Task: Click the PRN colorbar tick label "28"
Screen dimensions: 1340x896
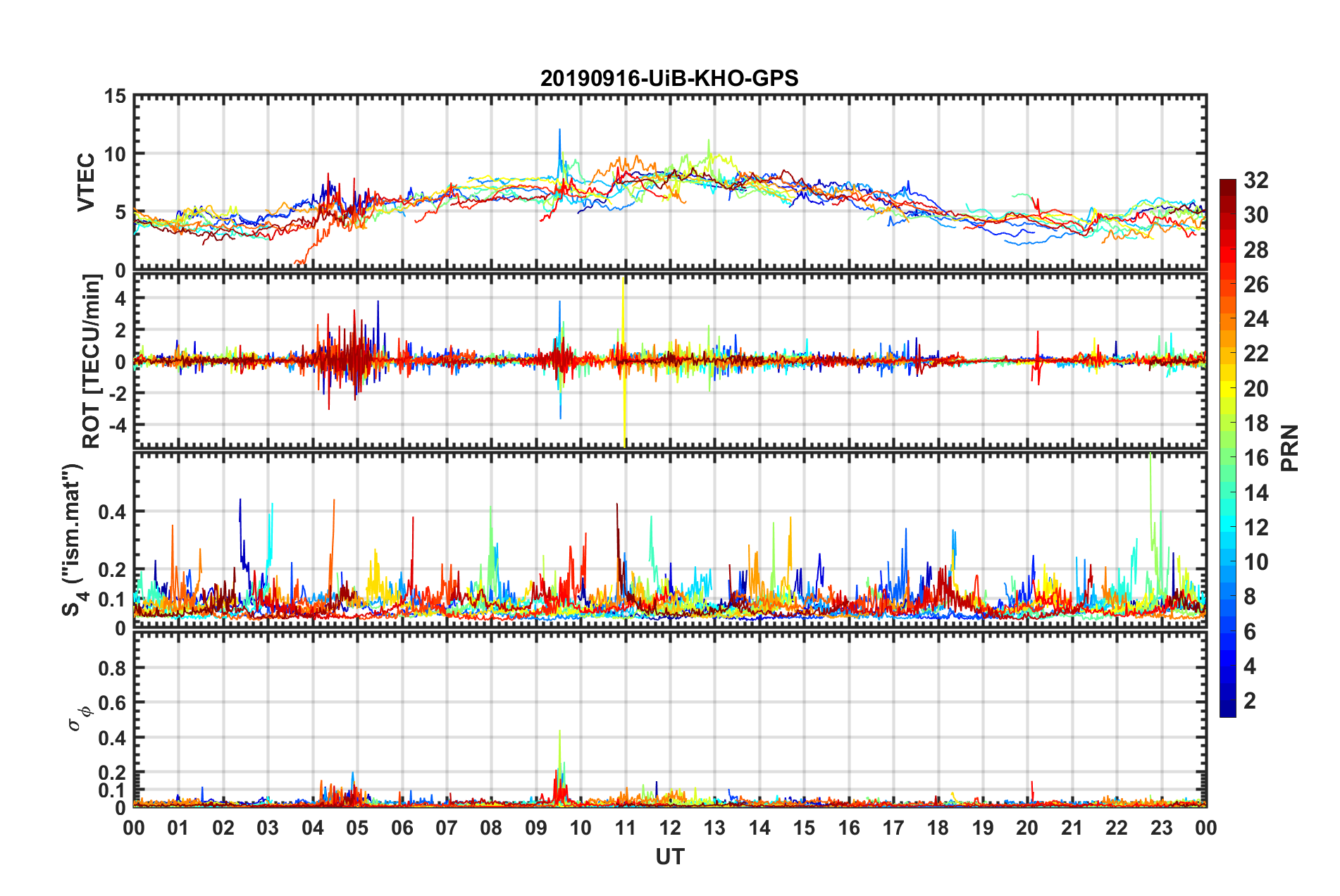Action: click(1255, 250)
